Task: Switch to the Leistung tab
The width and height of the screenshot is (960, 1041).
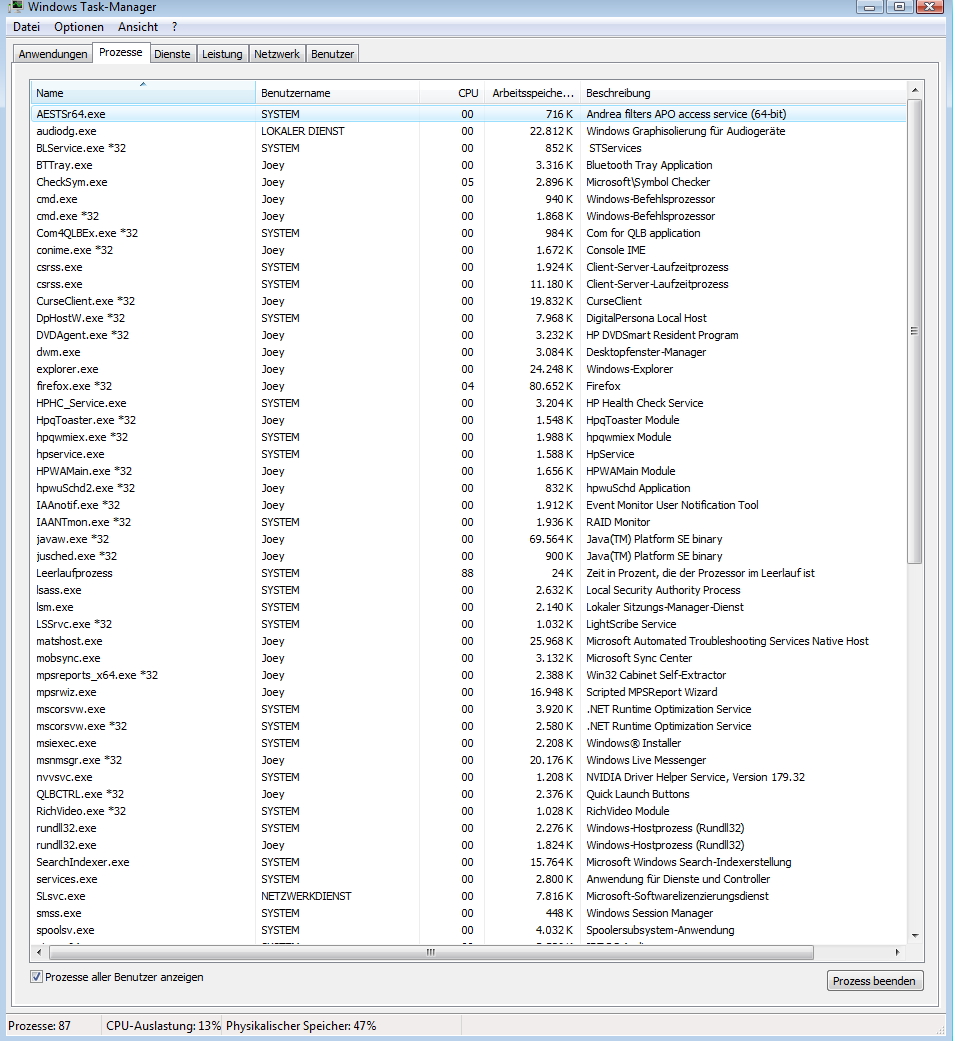Action: [x=222, y=54]
